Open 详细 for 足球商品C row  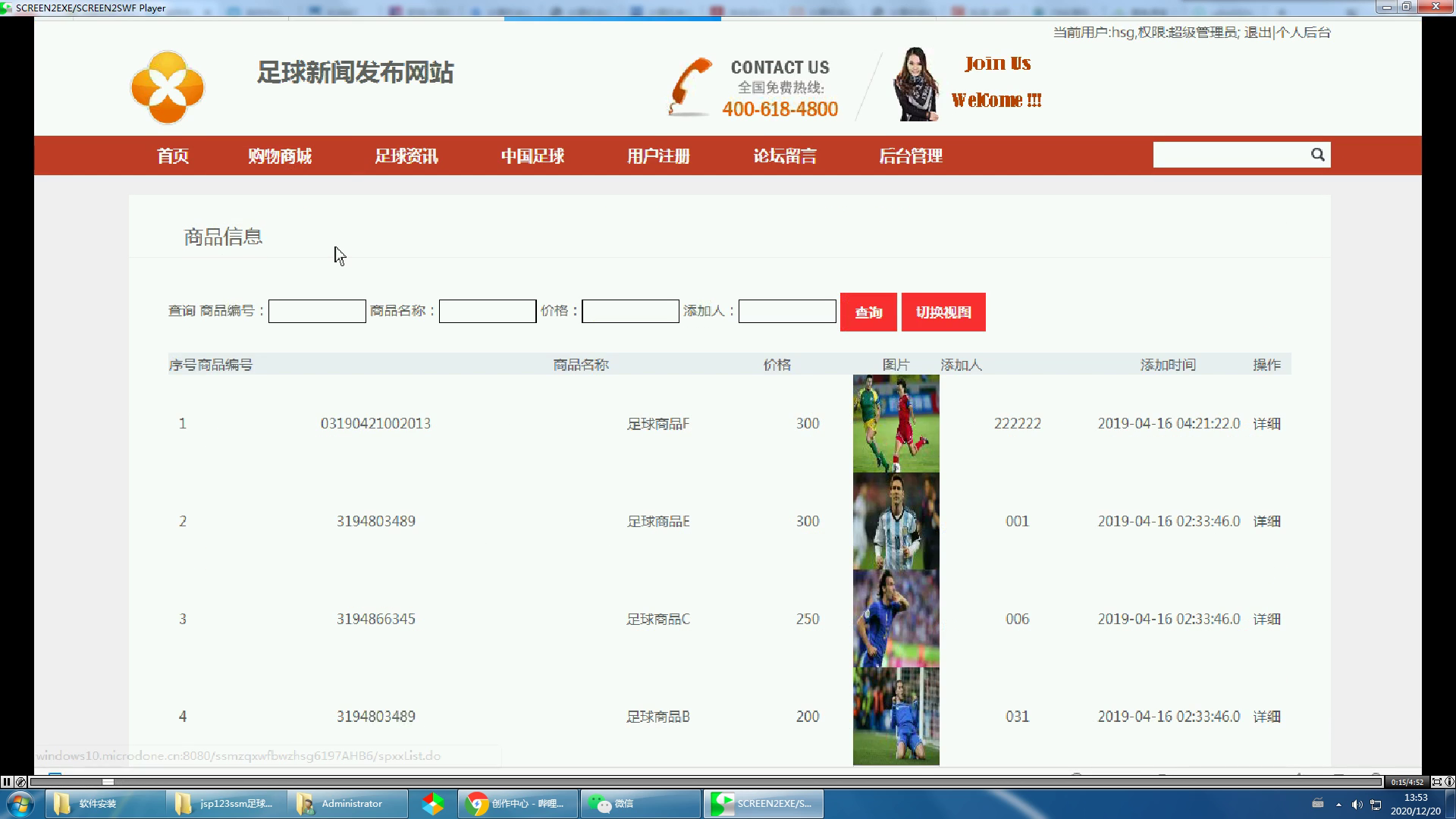pyautogui.click(x=1266, y=620)
